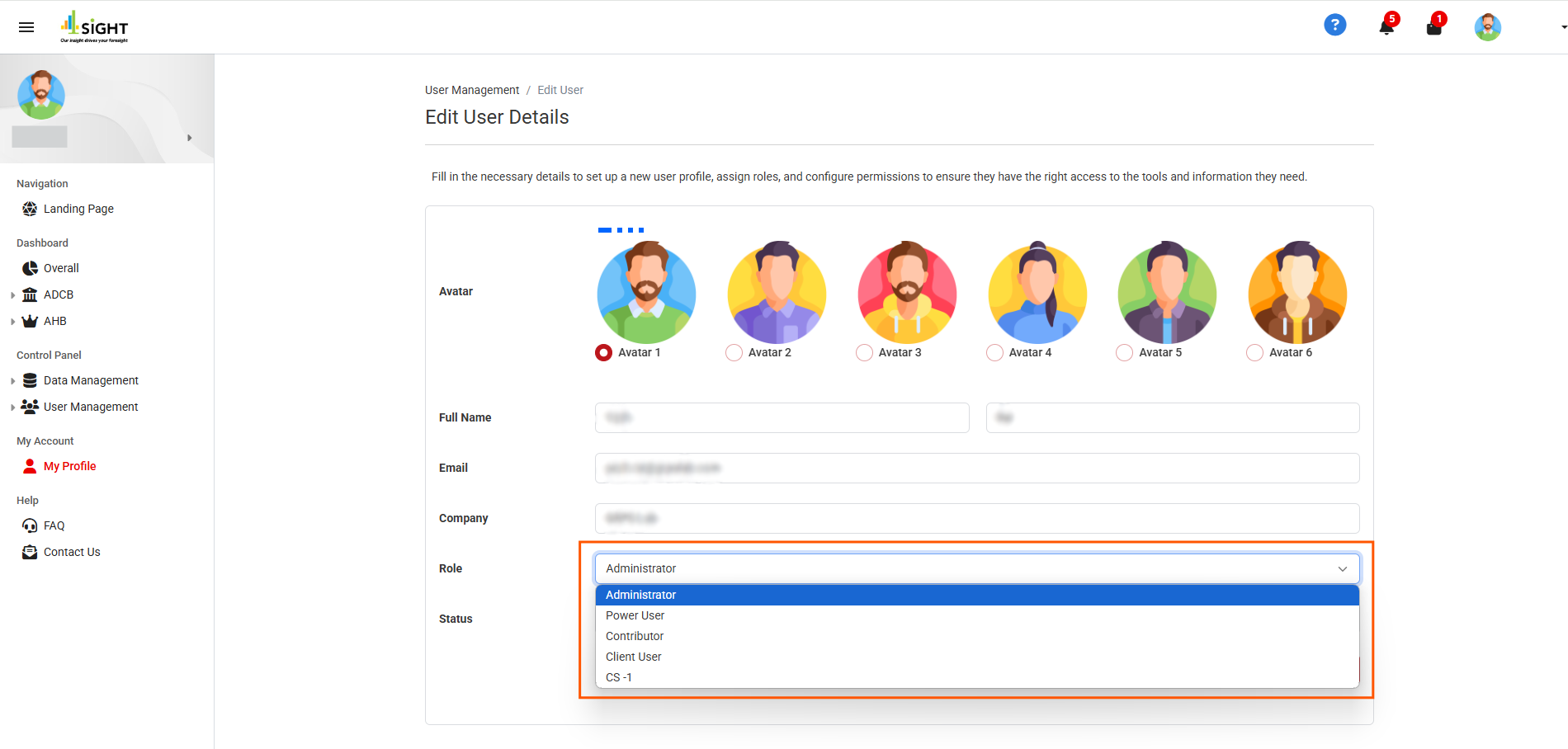
Task: Open the hamburger menu icon
Action: 26,27
